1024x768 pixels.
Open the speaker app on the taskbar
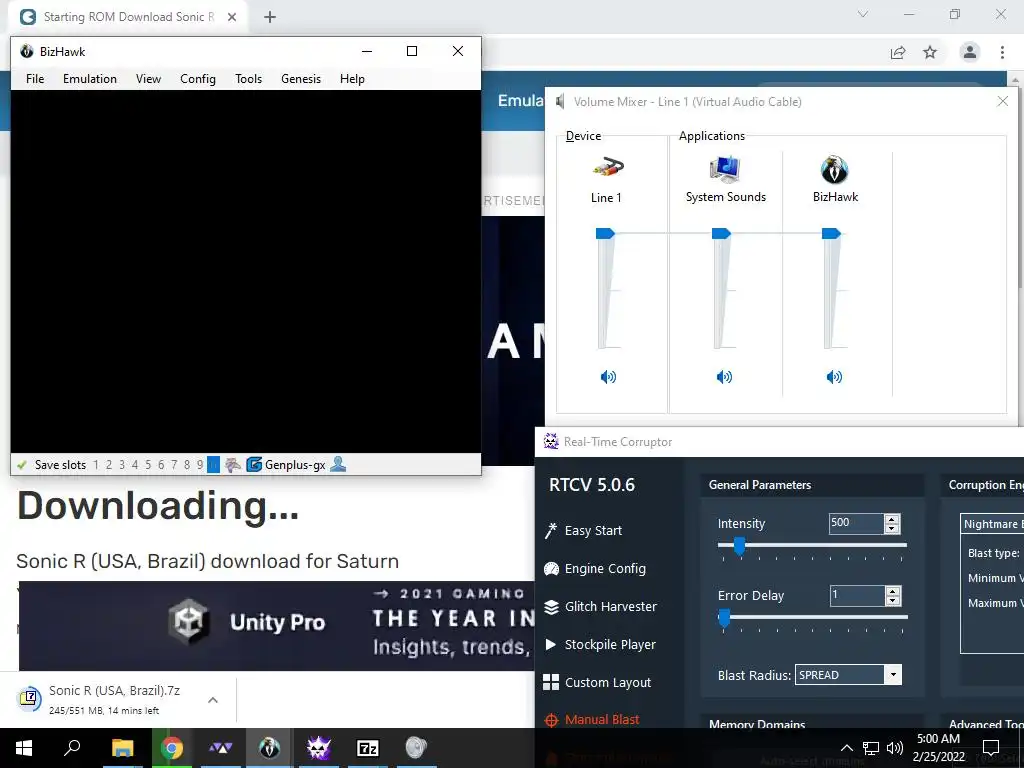click(416, 748)
